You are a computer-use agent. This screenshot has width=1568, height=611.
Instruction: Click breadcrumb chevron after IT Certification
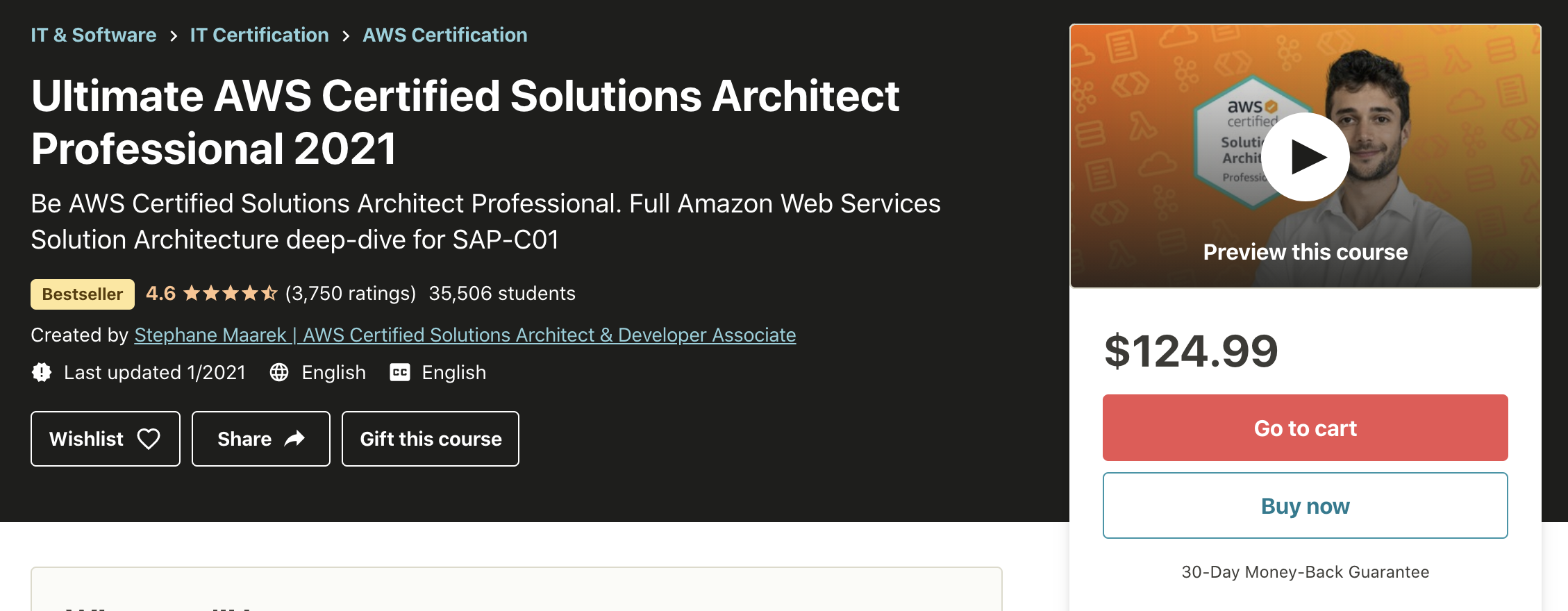(346, 35)
